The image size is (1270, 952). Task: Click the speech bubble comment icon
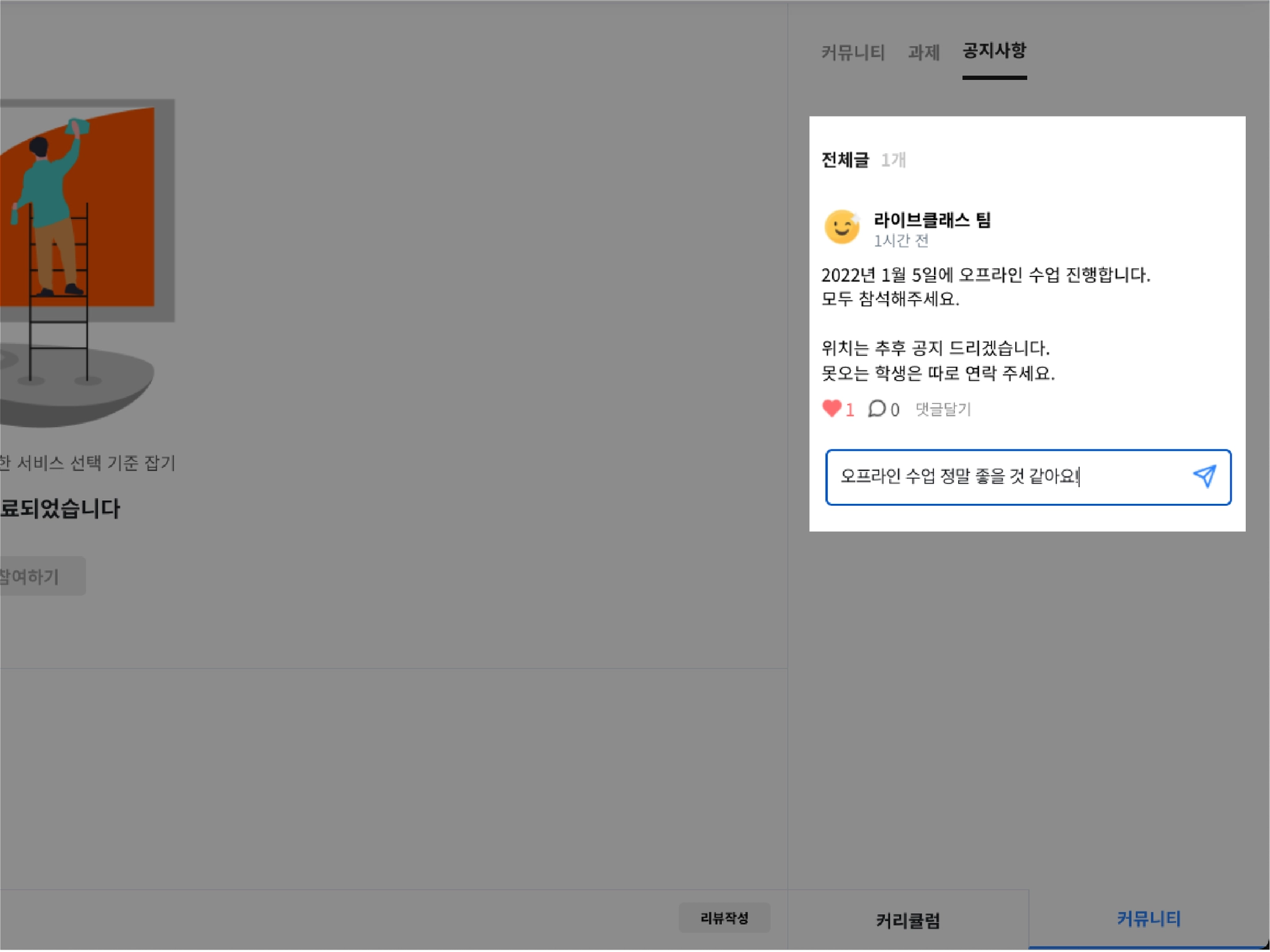(876, 408)
